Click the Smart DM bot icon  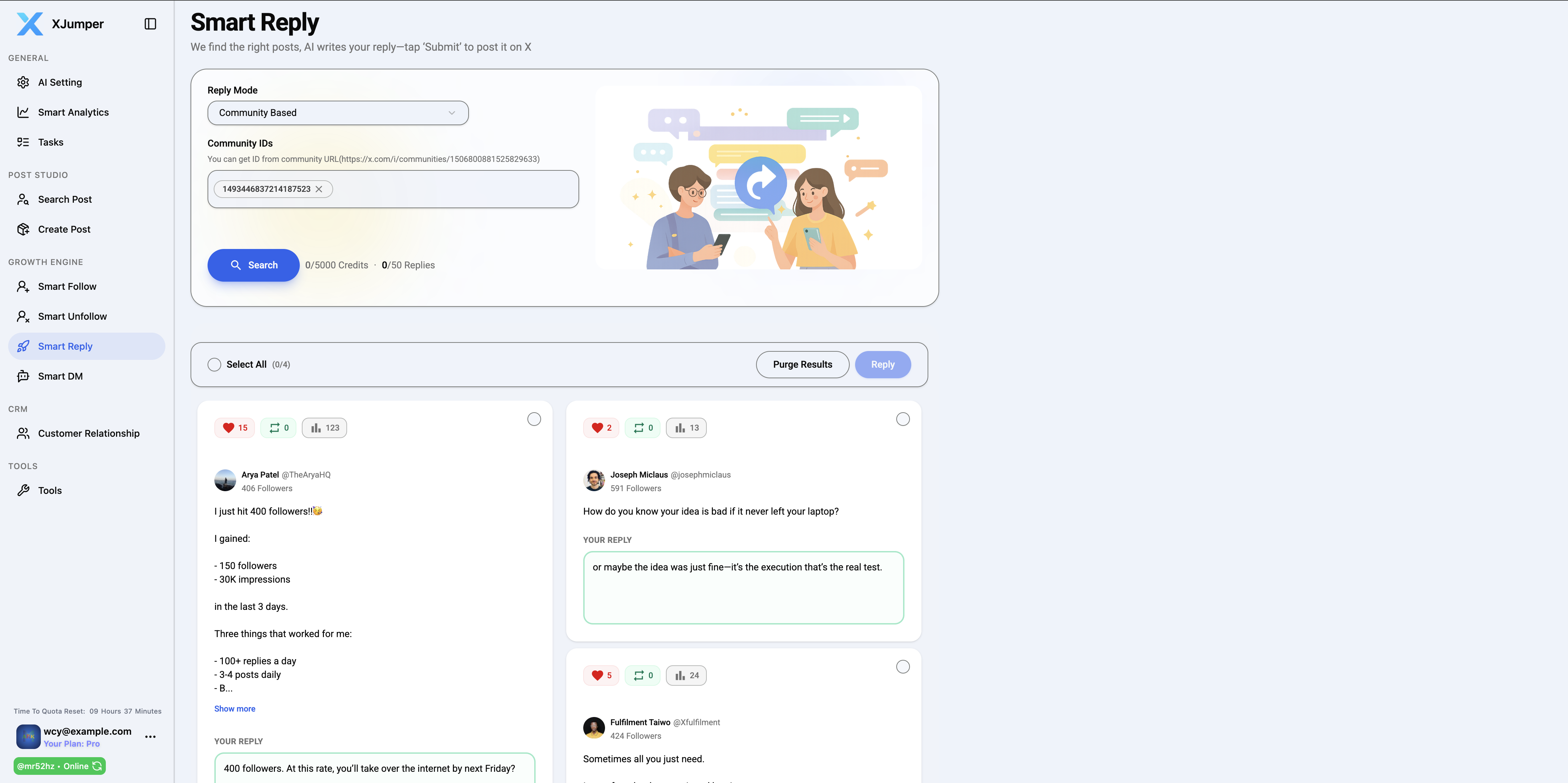23,376
